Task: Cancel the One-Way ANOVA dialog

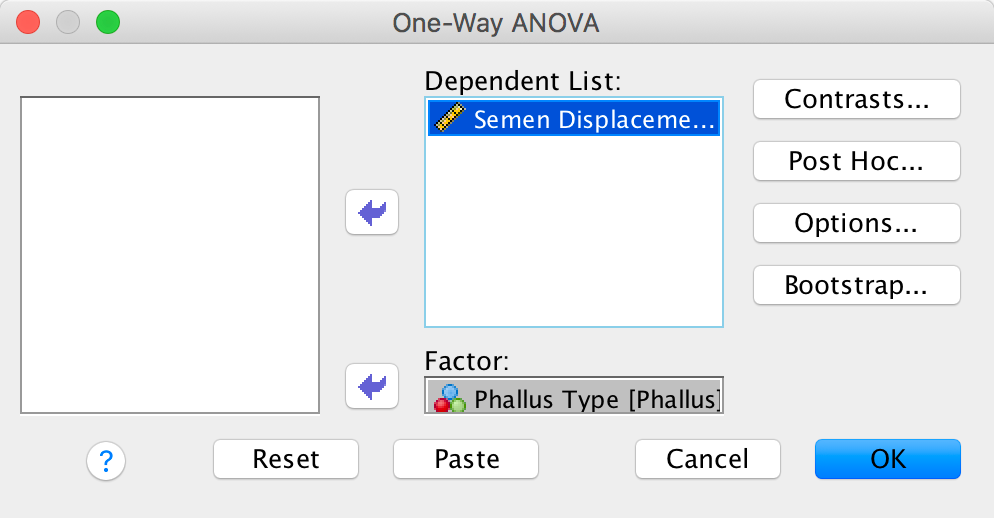Action: coord(707,459)
